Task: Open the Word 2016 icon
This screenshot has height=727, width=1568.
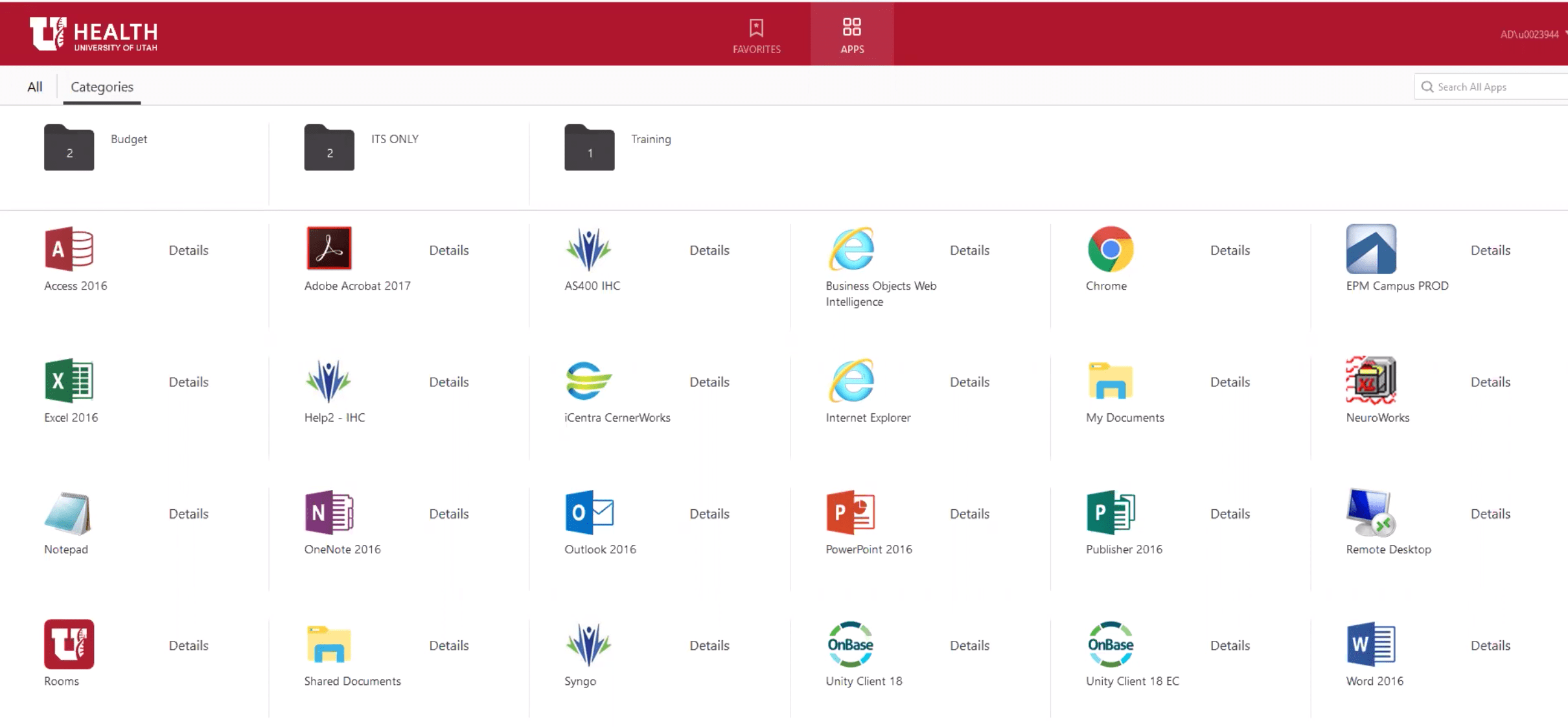Action: pos(1371,644)
